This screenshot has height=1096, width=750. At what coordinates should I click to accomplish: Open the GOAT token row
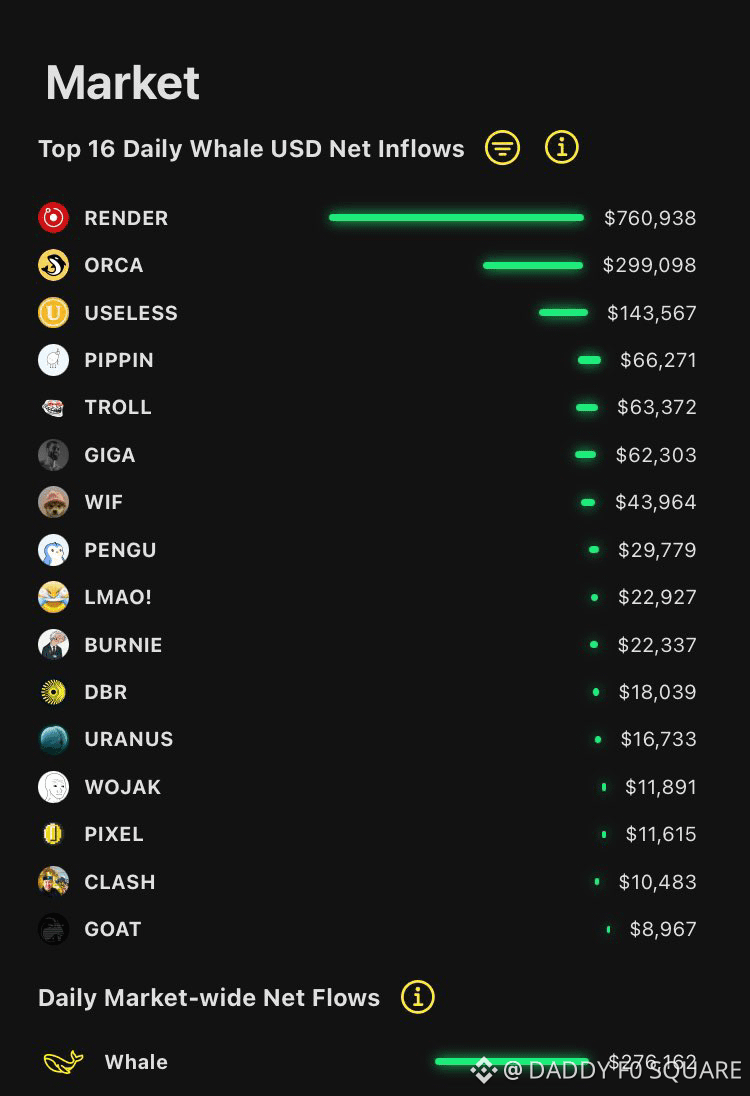point(367,929)
